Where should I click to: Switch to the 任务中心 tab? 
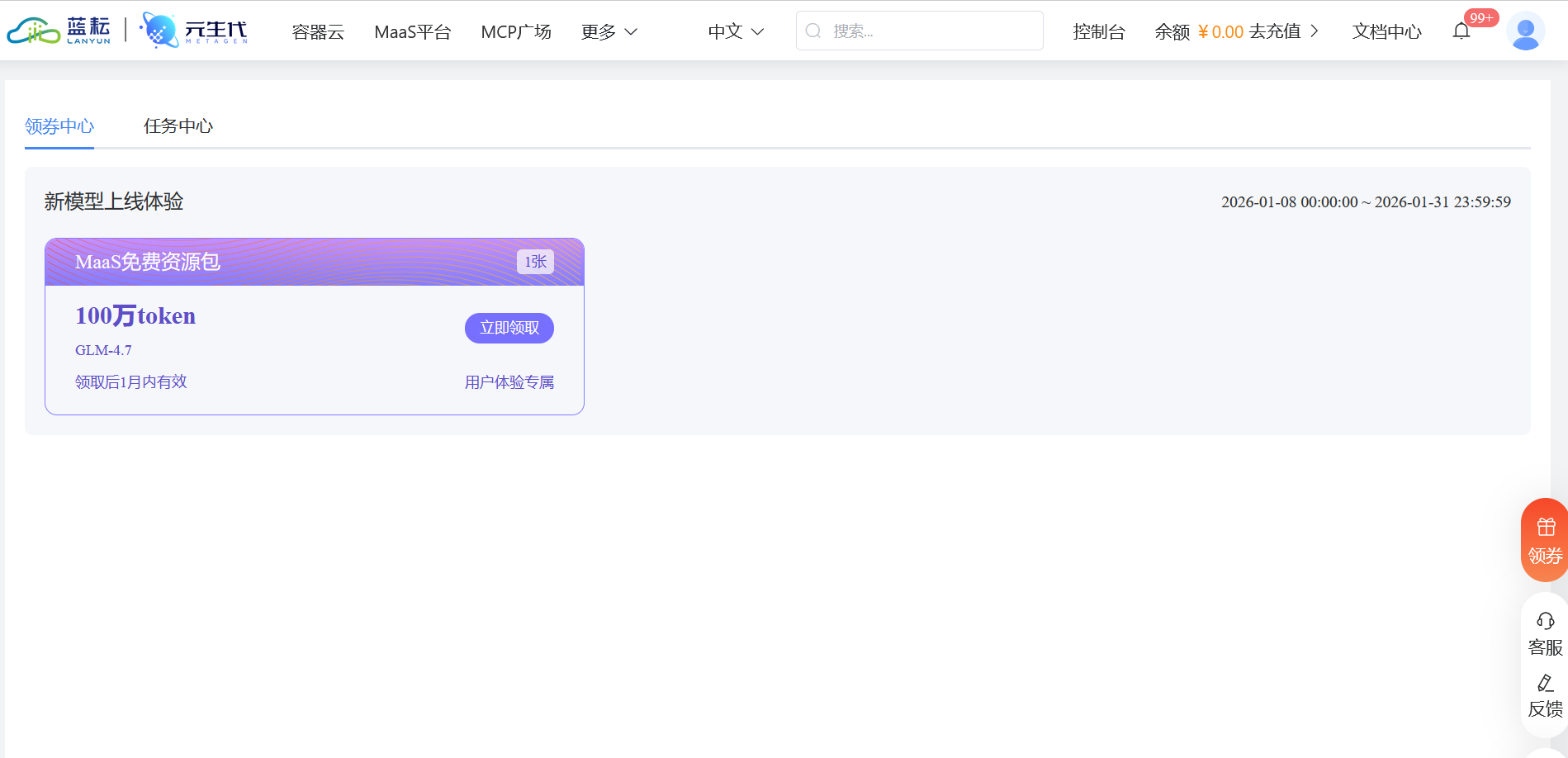click(178, 126)
